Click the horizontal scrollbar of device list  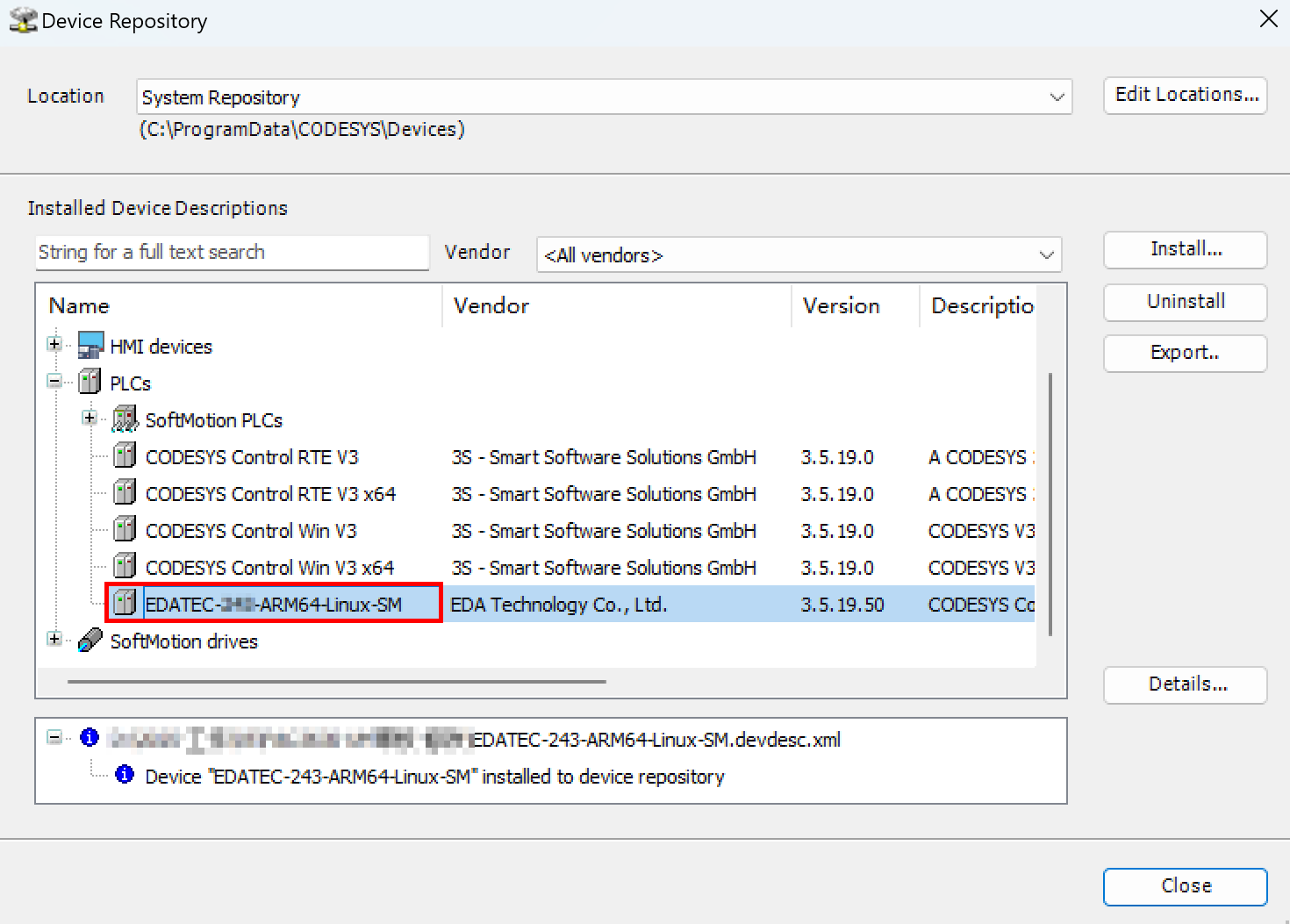[336, 681]
